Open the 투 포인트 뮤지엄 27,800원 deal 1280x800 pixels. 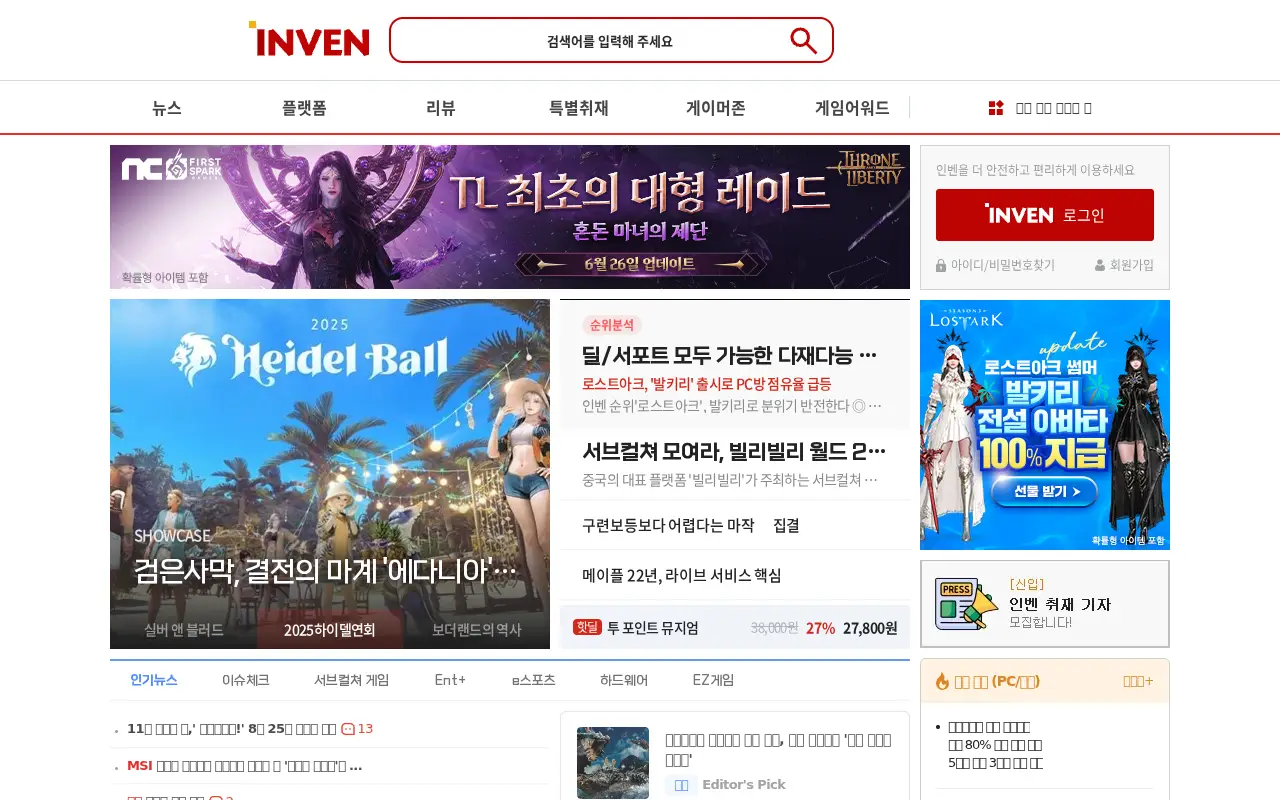tap(735, 627)
